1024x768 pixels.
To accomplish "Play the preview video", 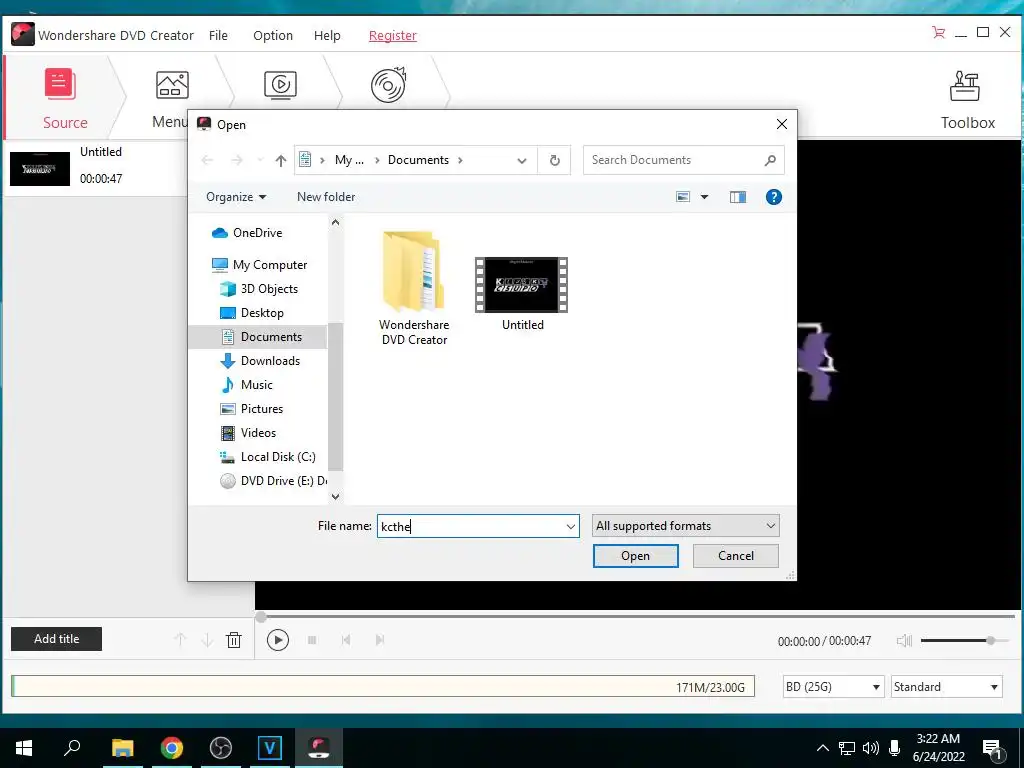I will coord(278,640).
